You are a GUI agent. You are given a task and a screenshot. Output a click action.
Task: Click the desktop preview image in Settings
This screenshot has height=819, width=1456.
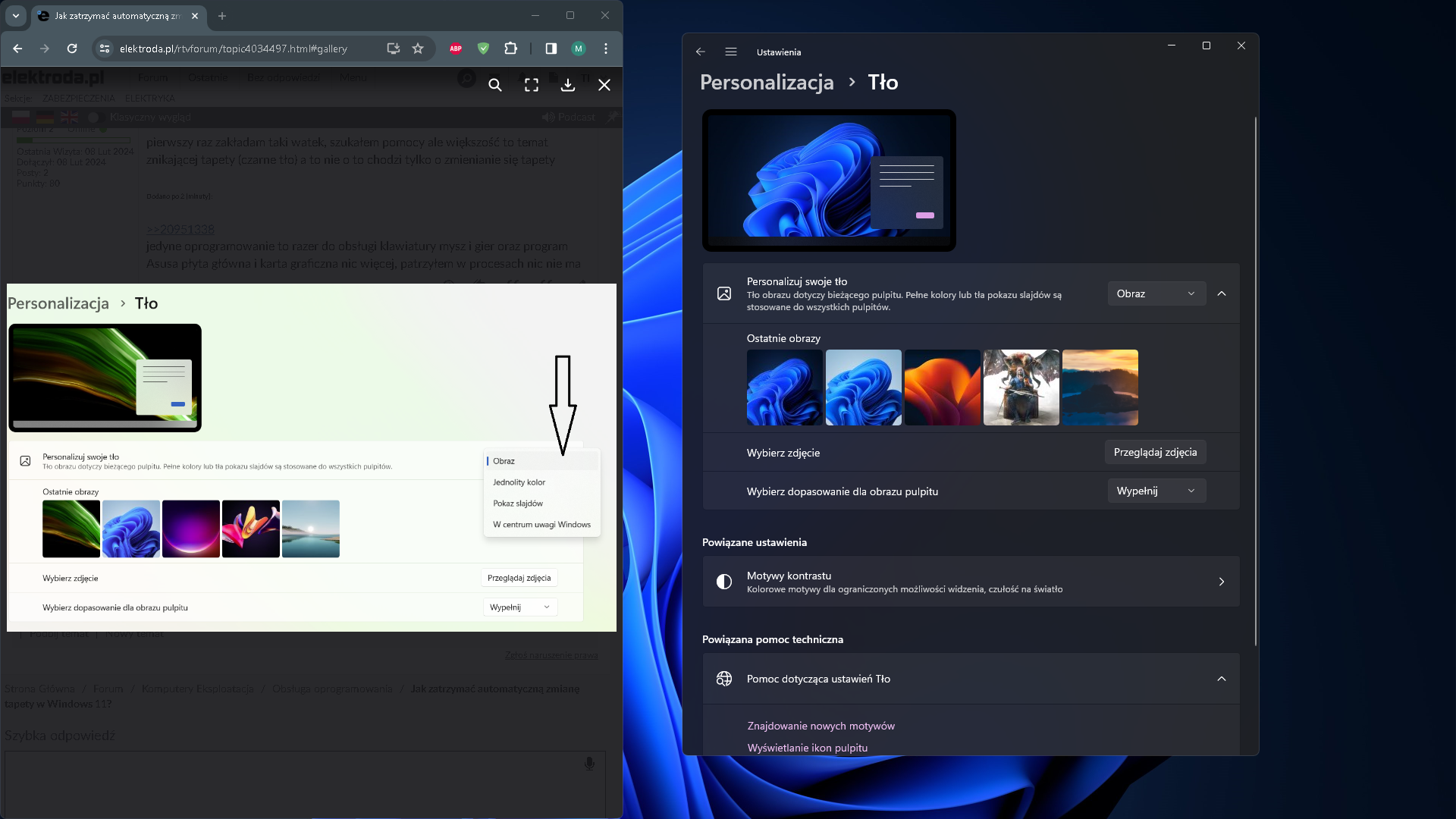(829, 180)
